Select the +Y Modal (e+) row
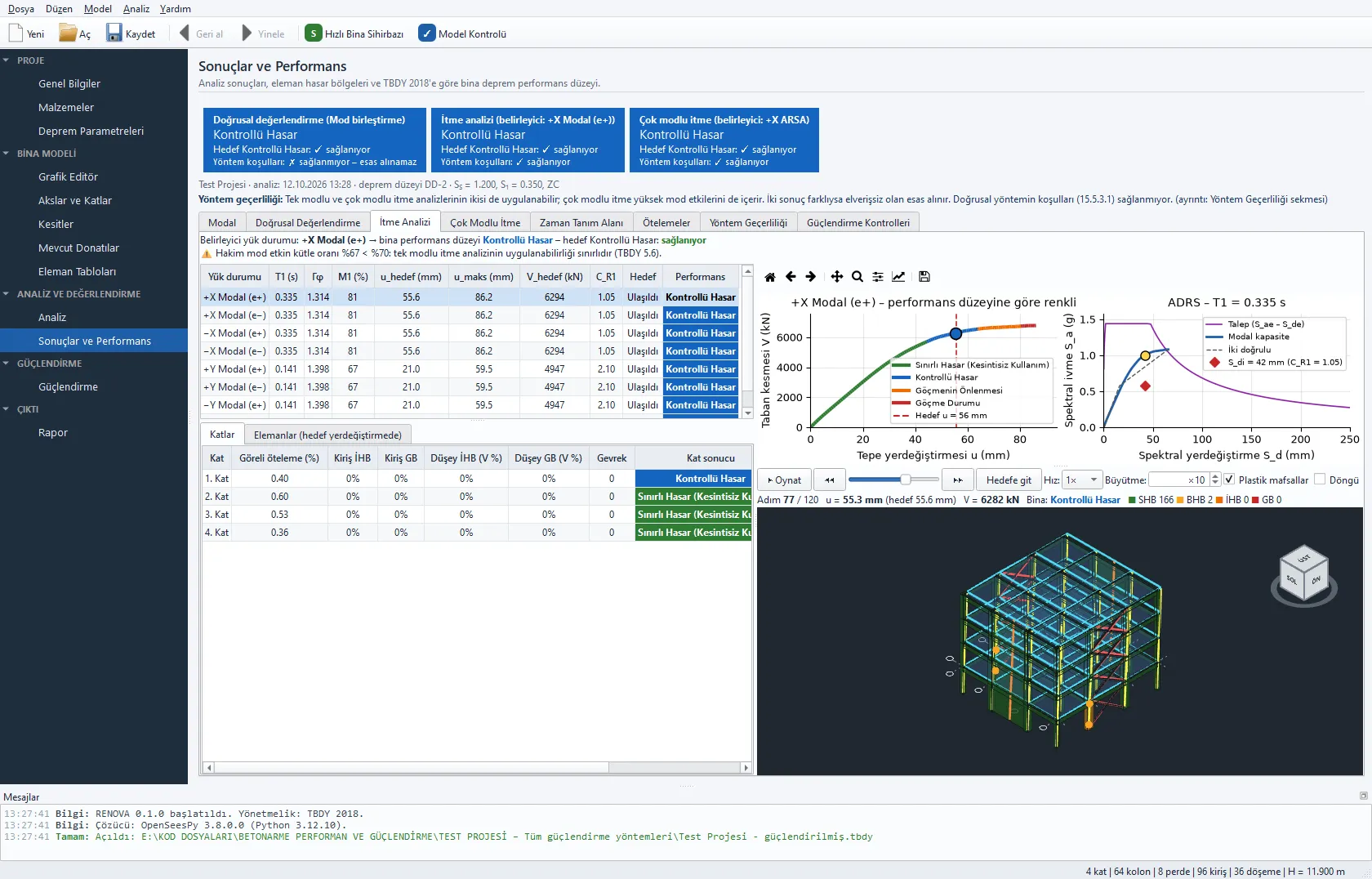 pos(470,369)
